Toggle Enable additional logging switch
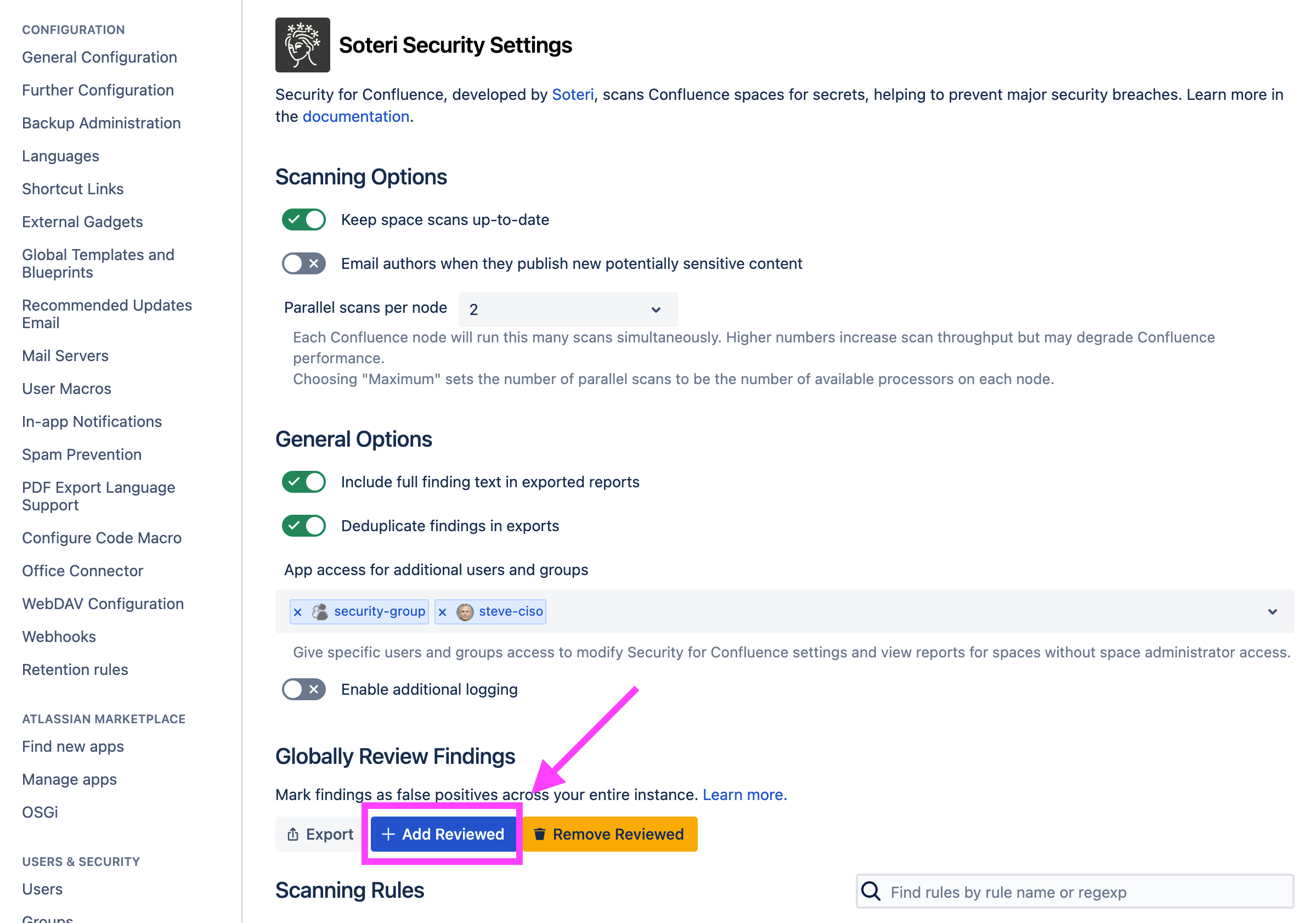 [303, 689]
